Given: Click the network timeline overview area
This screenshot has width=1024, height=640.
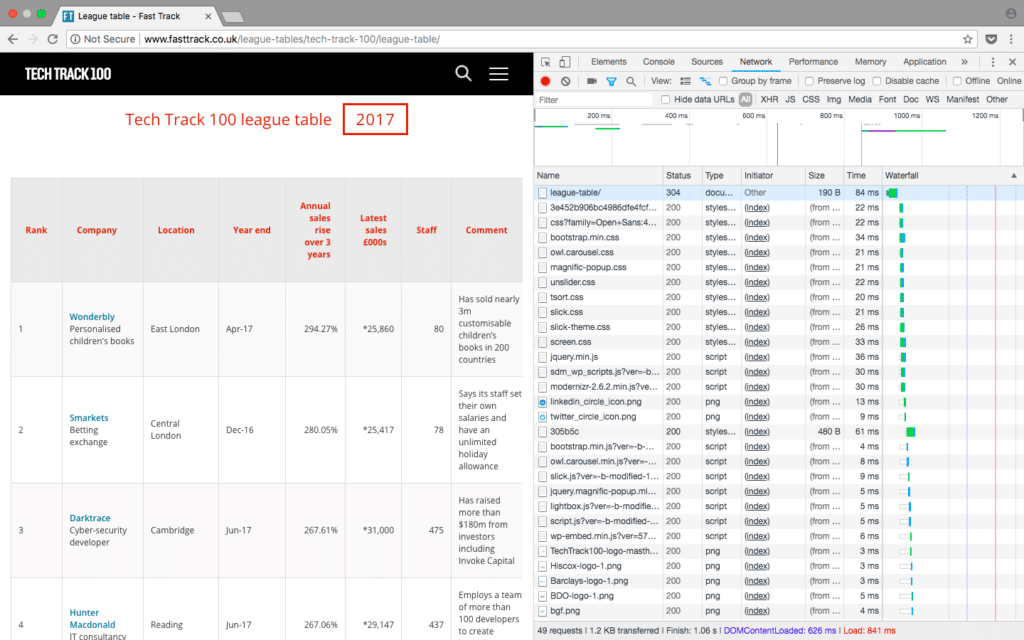Looking at the screenshot, I should [x=778, y=137].
